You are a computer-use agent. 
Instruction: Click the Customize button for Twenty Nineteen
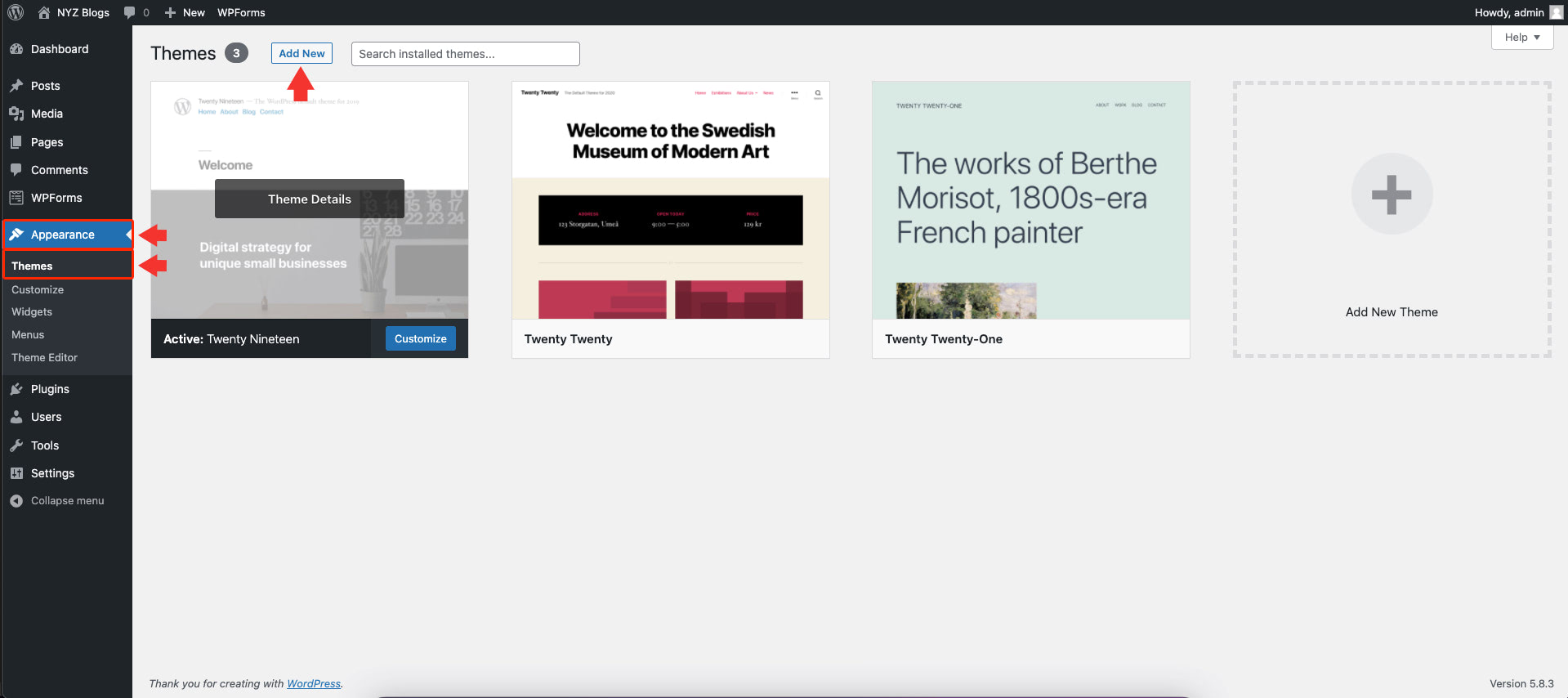421,338
